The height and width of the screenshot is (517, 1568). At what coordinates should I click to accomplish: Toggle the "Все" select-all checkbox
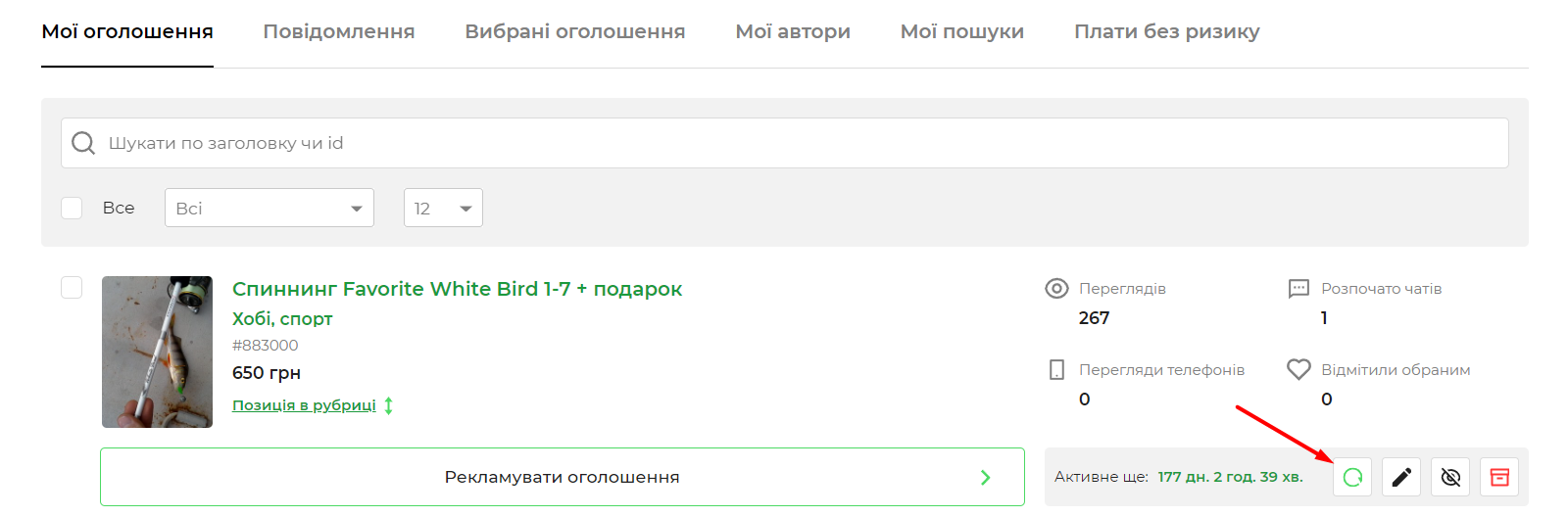[x=72, y=208]
